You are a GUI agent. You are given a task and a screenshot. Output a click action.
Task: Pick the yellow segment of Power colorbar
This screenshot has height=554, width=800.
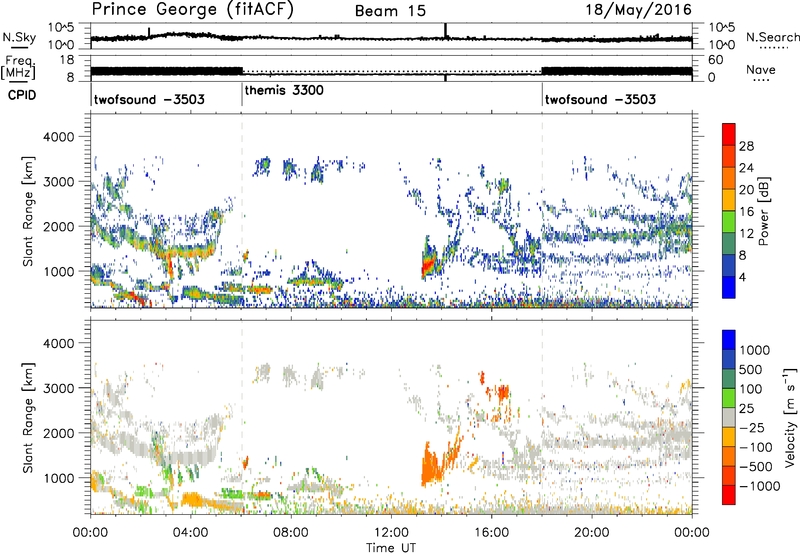click(x=729, y=200)
